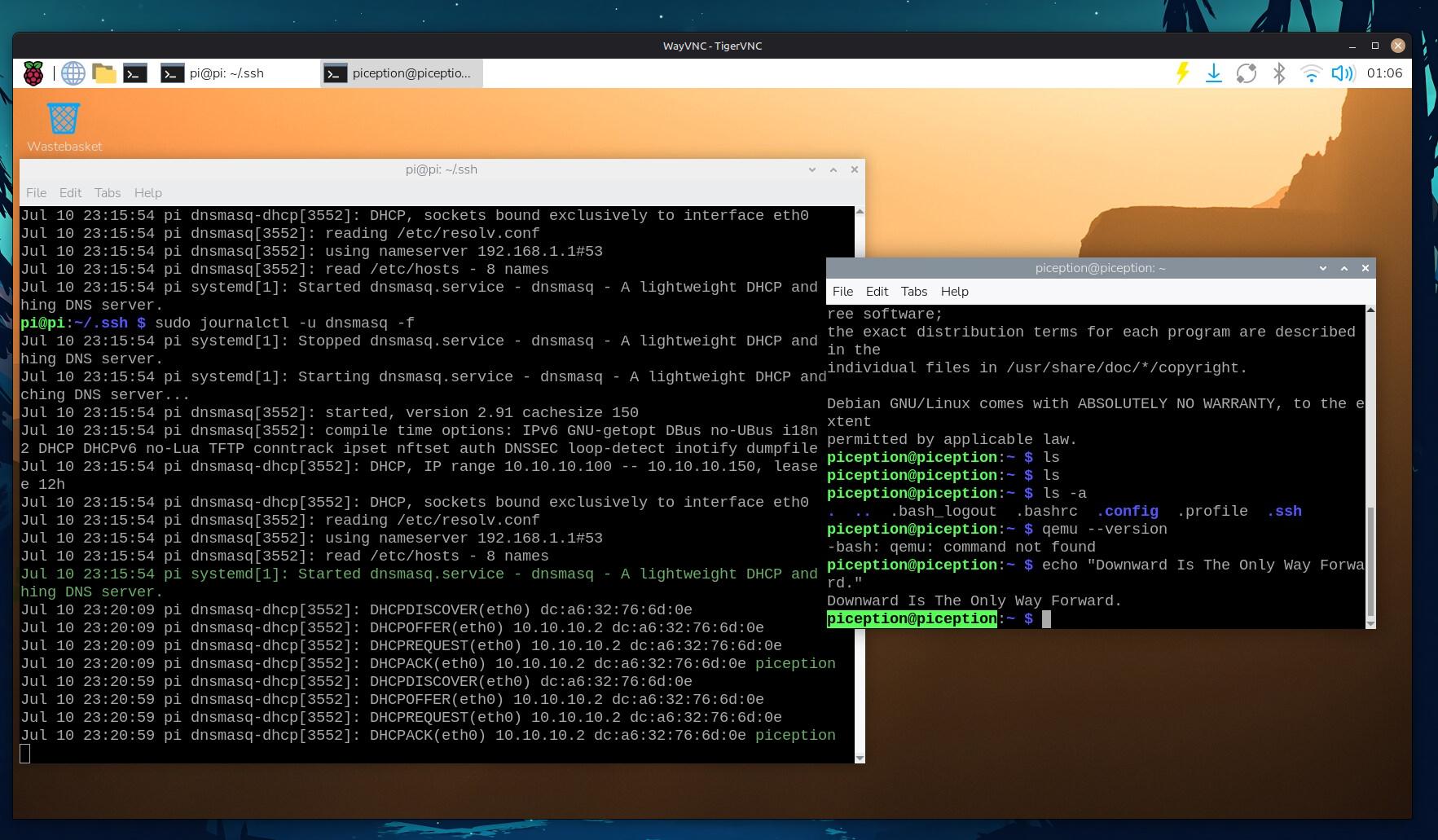
Task: Open File menu in the pi@pi terminal
Action: pos(36,193)
